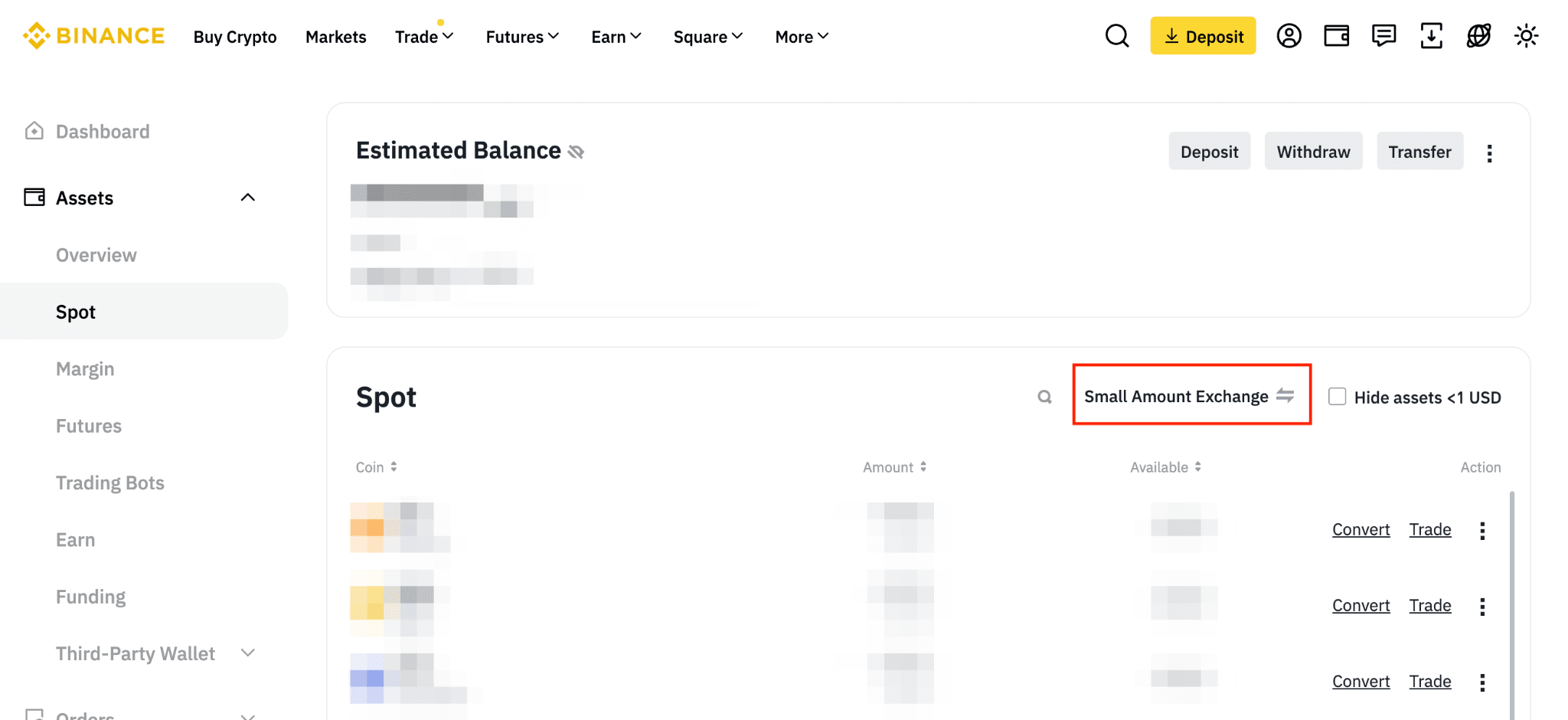Check Hide assets <1 USD box
Screen dimensions: 1568x720
tap(1337, 397)
